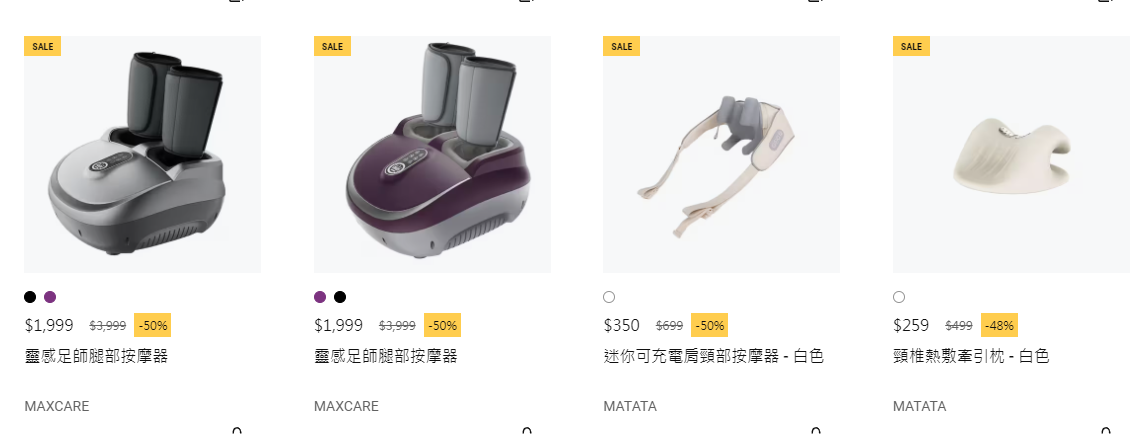Select black color swatch under grey massager
Viewport: 1133px width, 435px height.
point(30,297)
